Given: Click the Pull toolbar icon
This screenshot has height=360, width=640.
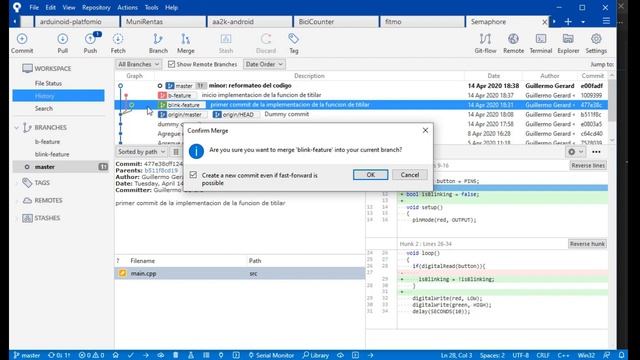Looking at the screenshot, I should coord(62,43).
